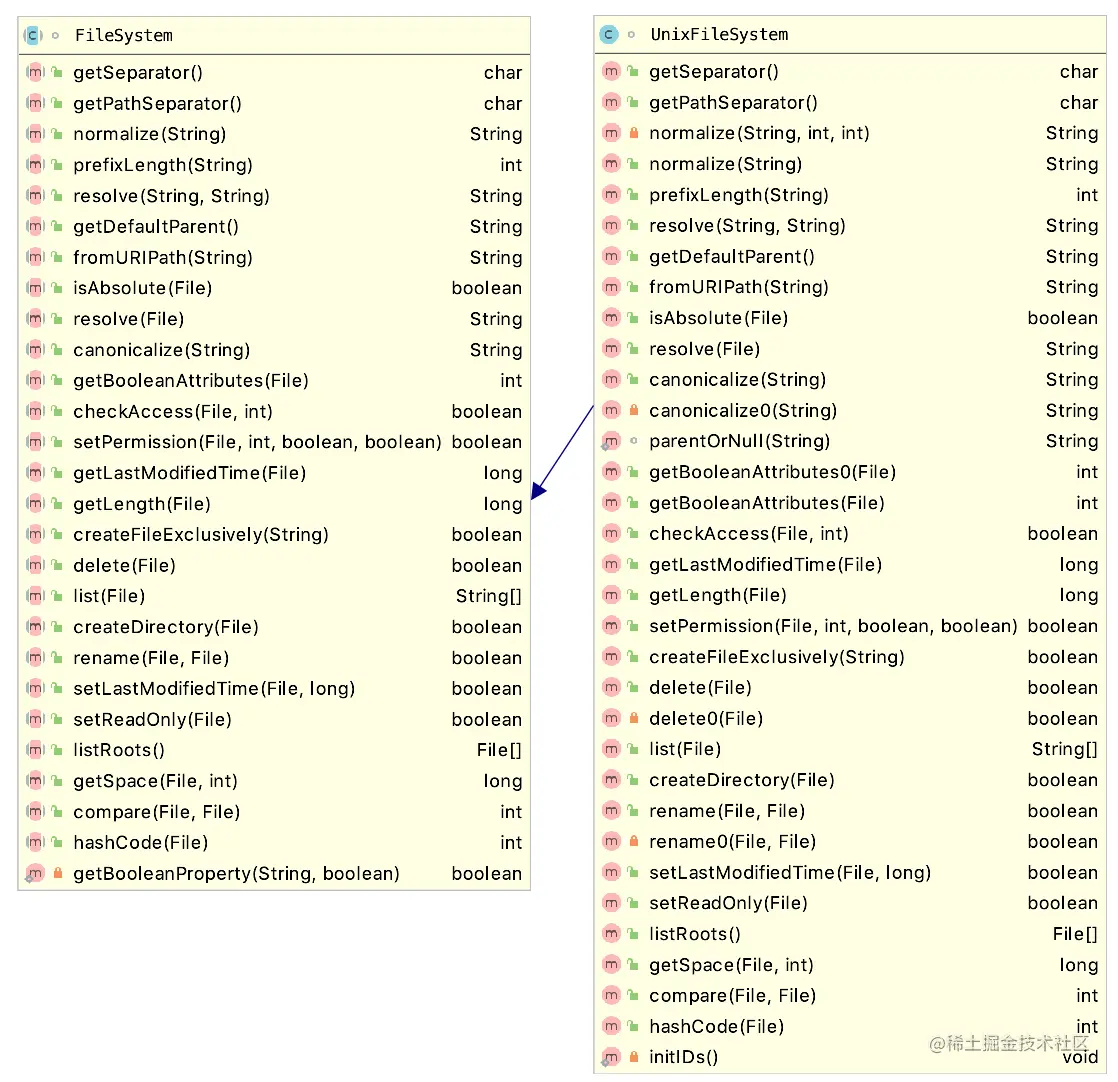Screen dimensions: 1118x1082
Task: Click visibility icon beside FileSystem getPathSeparator()
Action: click(x=58, y=103)
